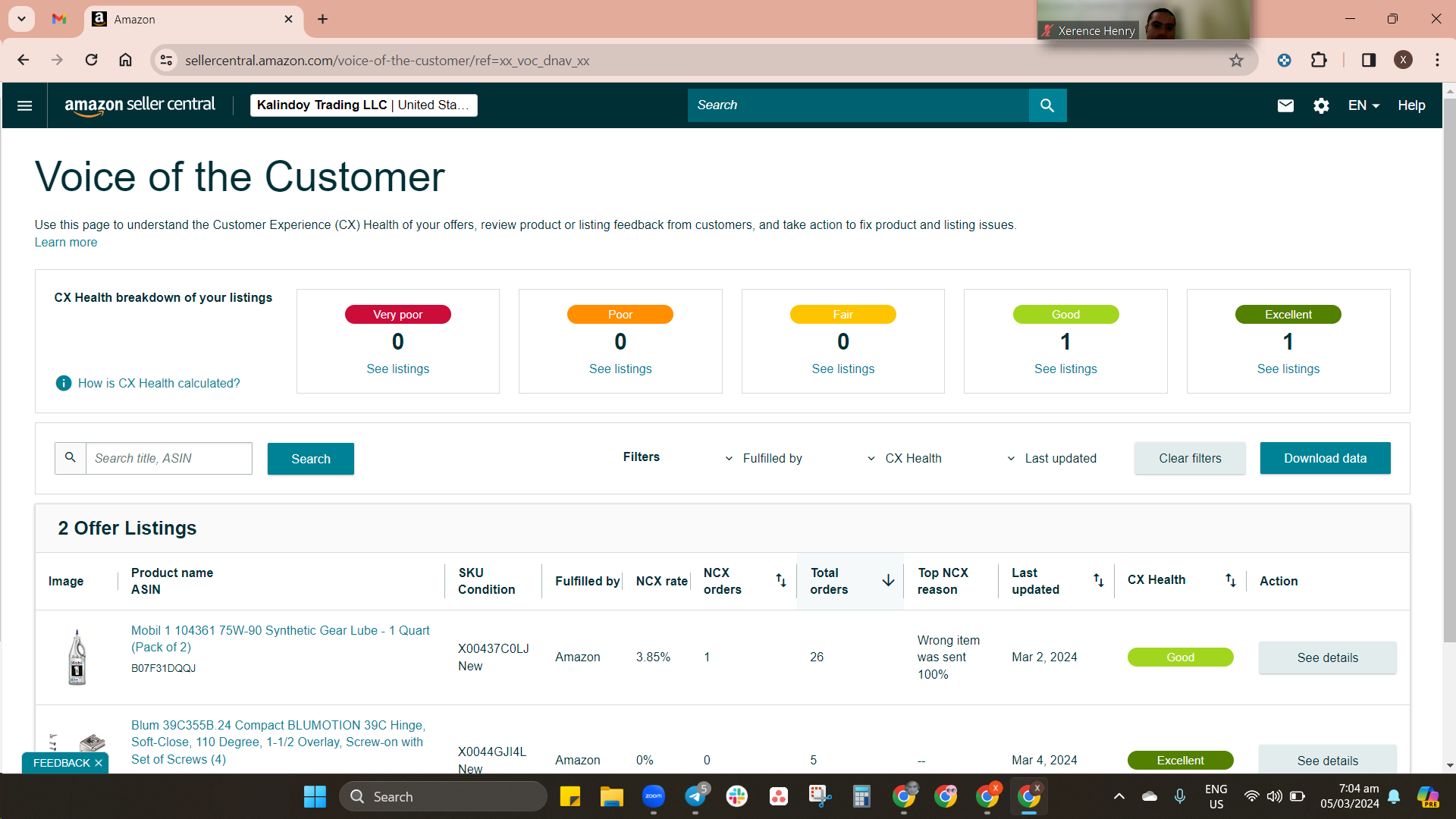The image size is (1456, 819).
Task: Open Zoom from the taskbar
Action: 653,796
